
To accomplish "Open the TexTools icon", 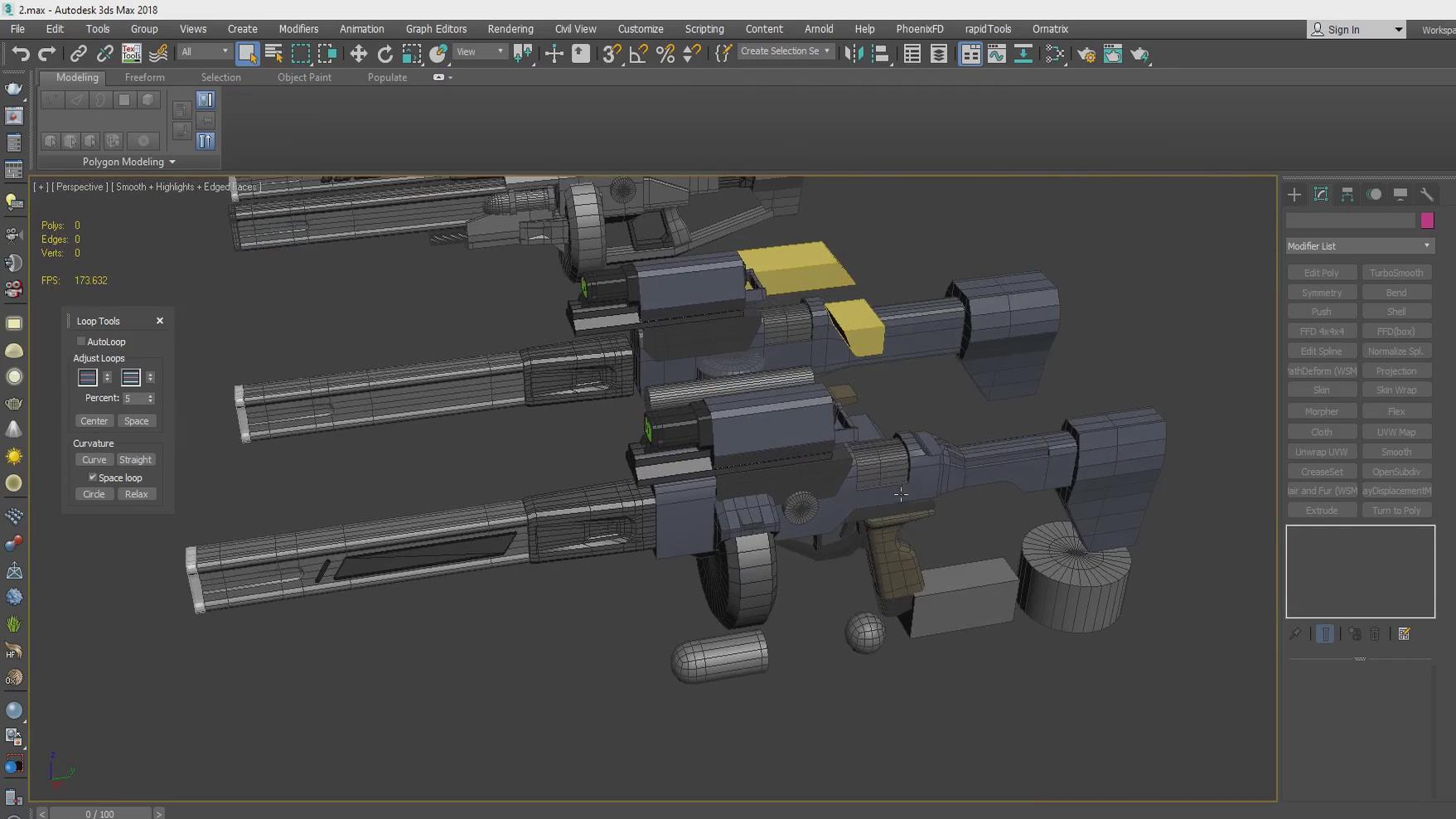I will point(132,54).
